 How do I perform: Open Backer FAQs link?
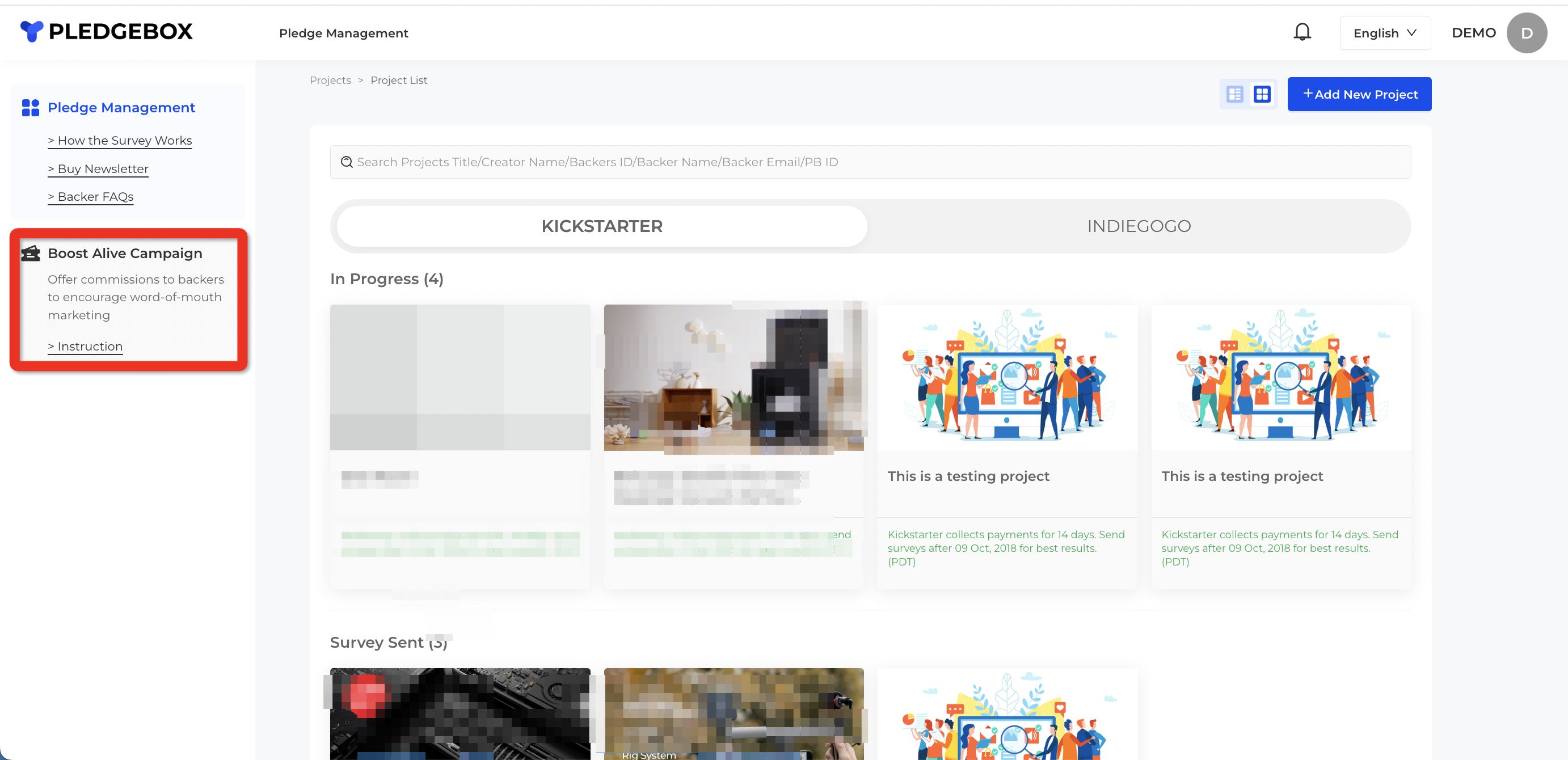pos(91,197)
